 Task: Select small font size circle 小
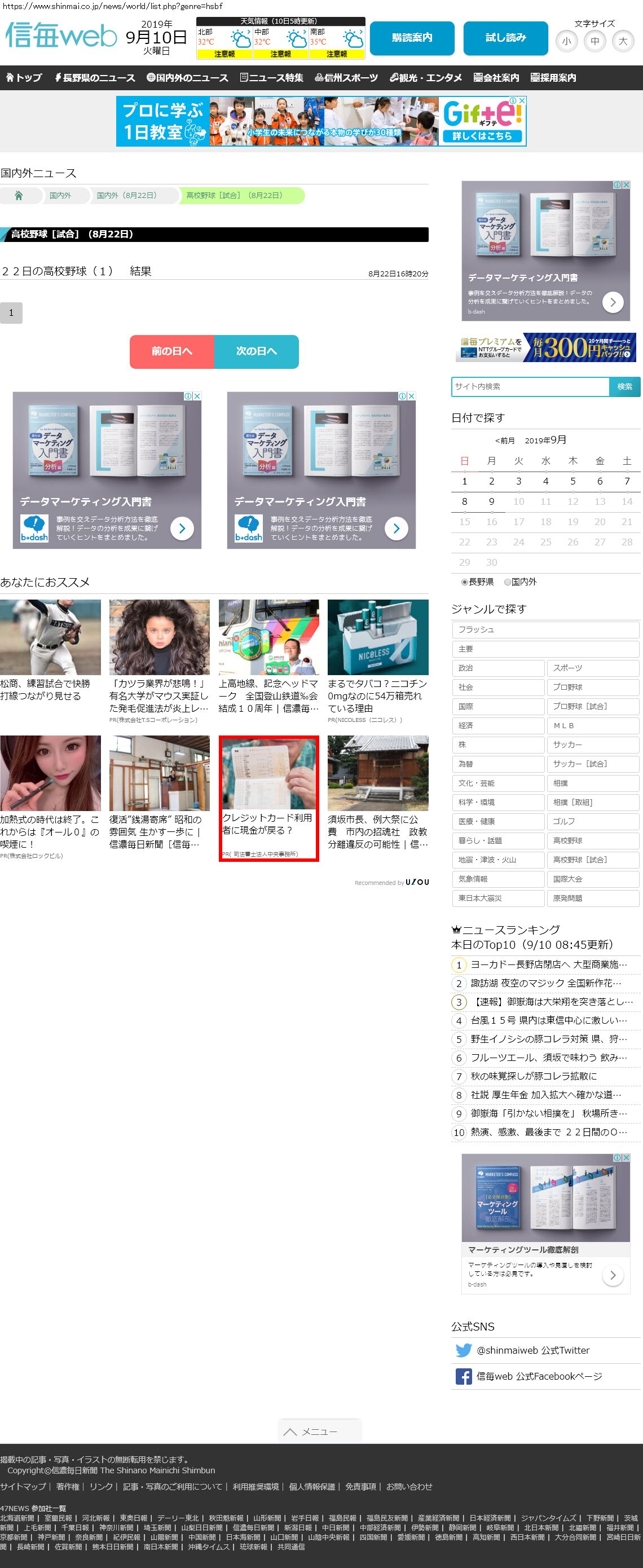tap(566, 41)
